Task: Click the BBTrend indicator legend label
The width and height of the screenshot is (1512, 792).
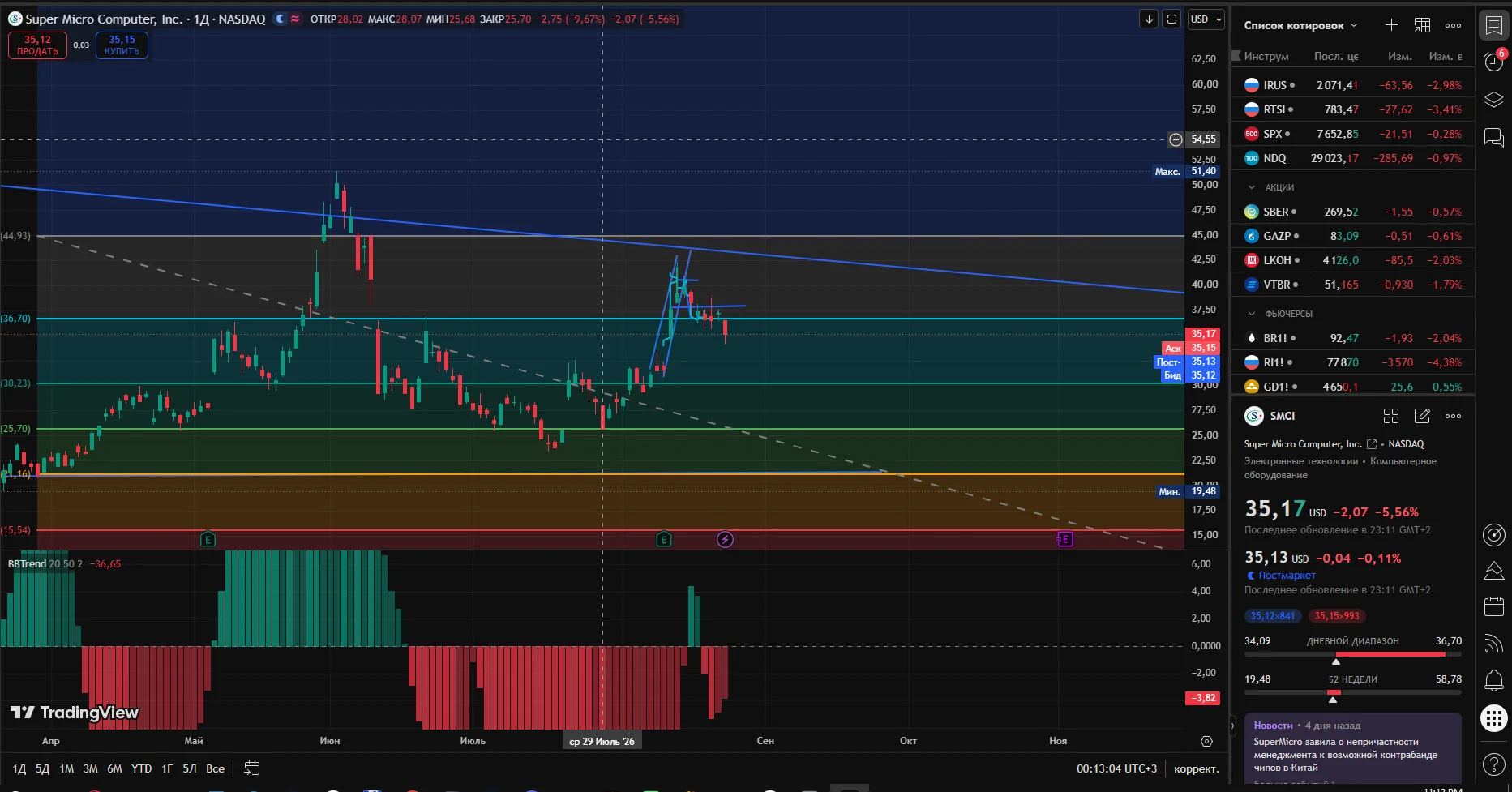Action: coord(27,564)
